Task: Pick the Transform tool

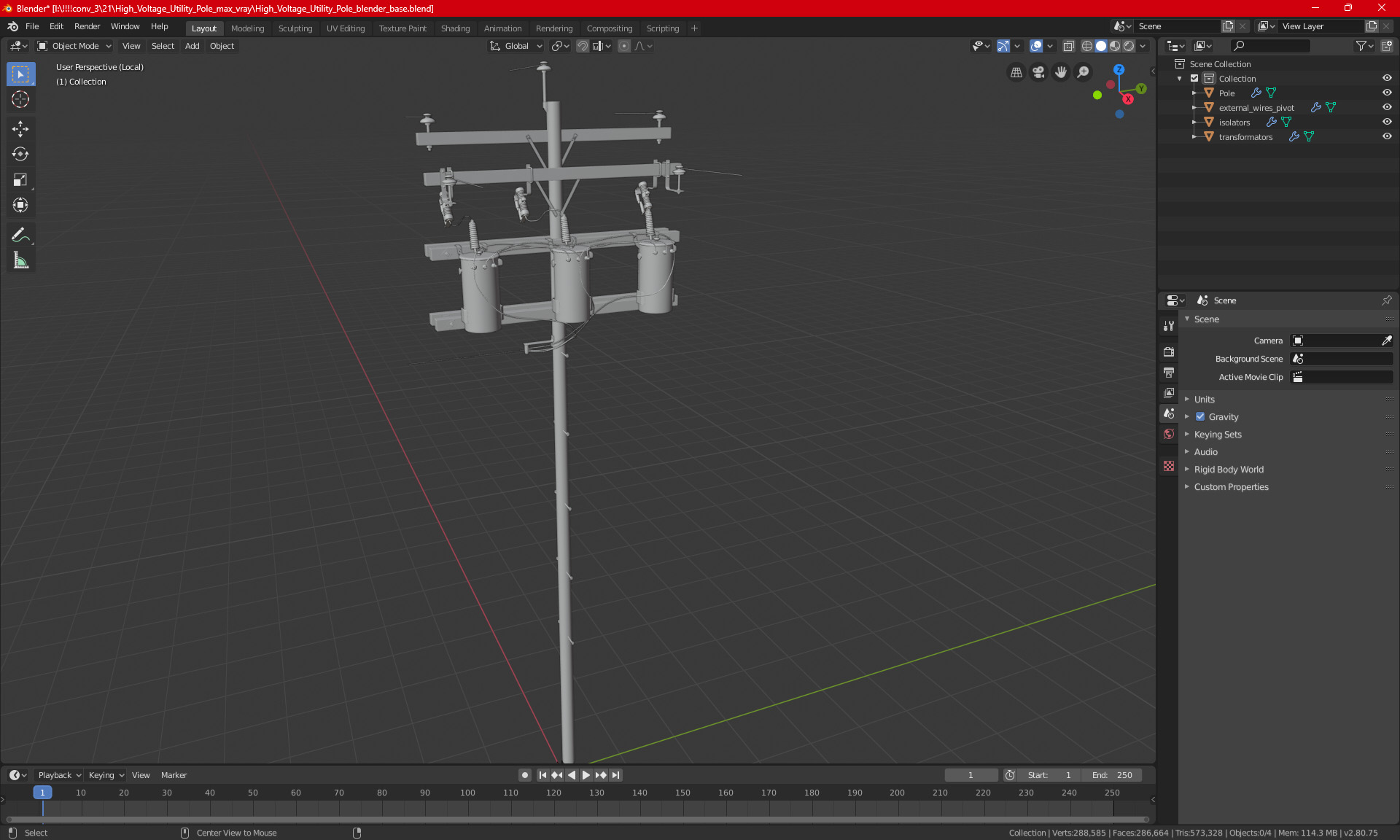Action: pyautogui.click(x=20, y=206)
